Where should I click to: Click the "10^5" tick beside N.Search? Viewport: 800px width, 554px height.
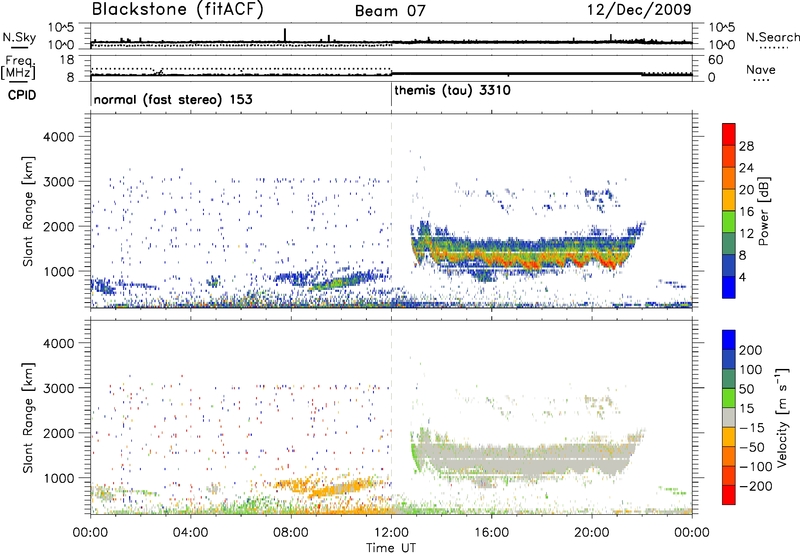coord(721,27)
